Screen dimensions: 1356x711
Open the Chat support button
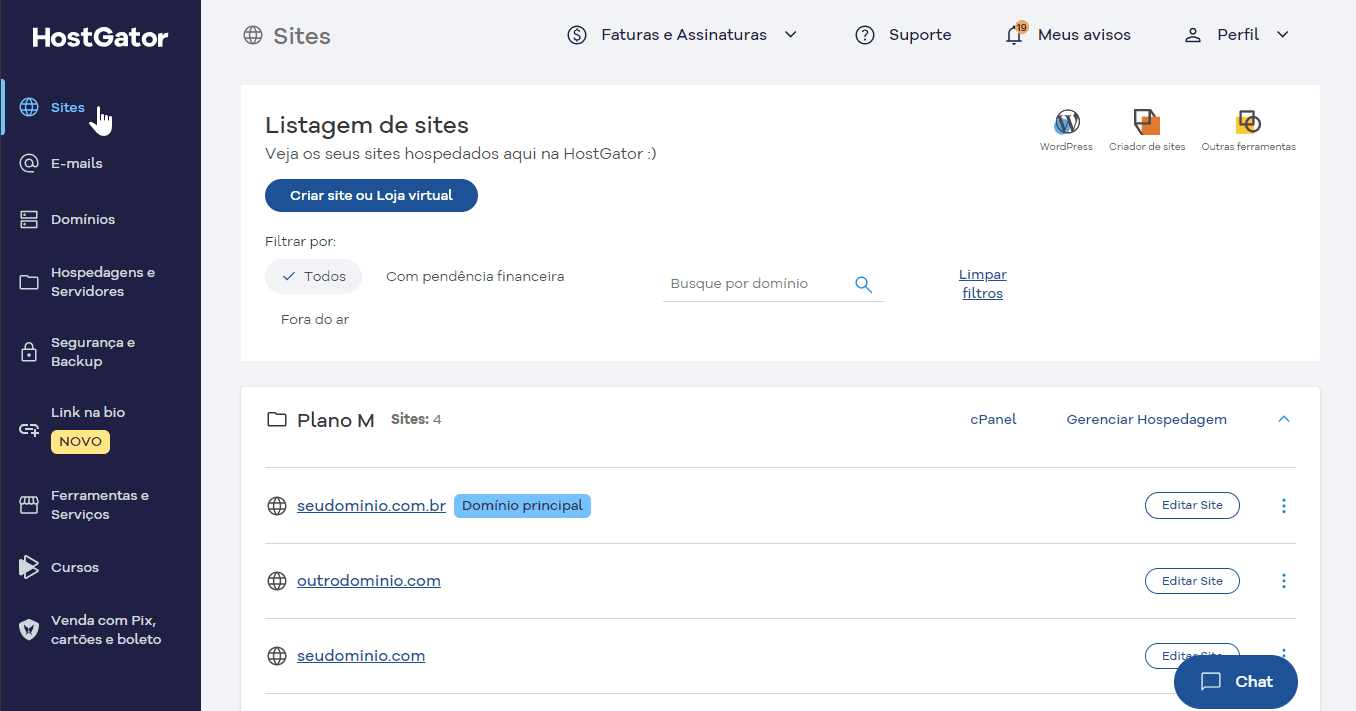point(1236,682)
